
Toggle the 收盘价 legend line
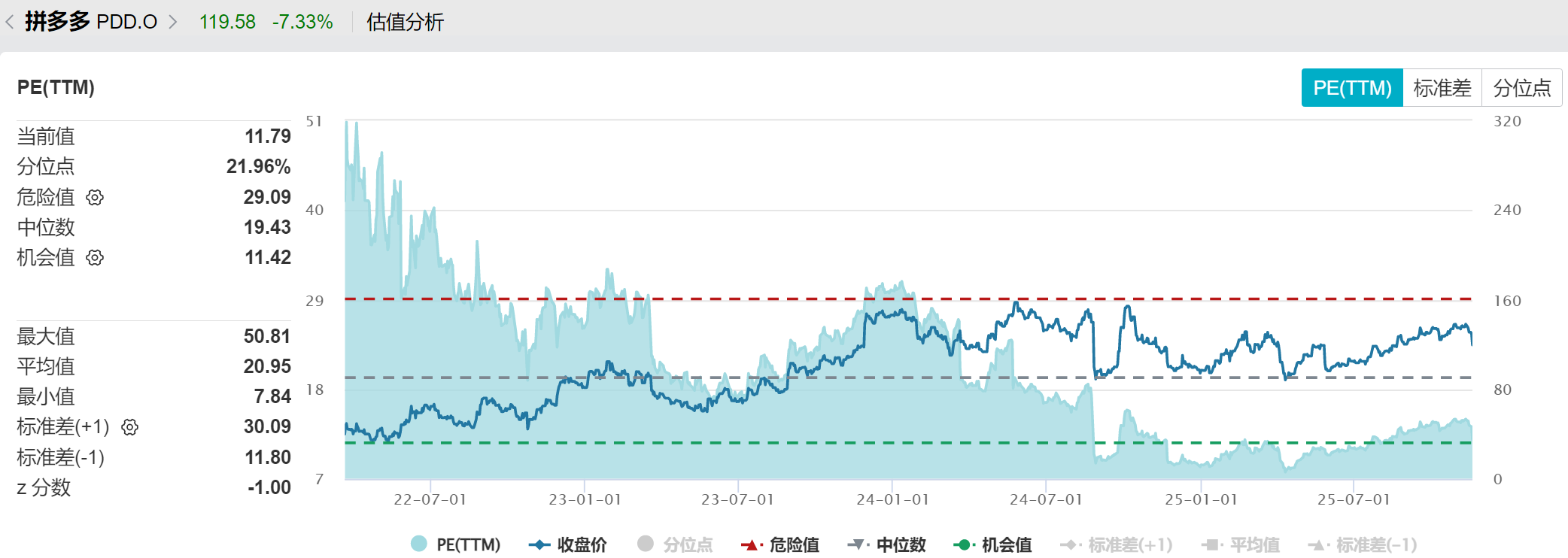[568, 544]
